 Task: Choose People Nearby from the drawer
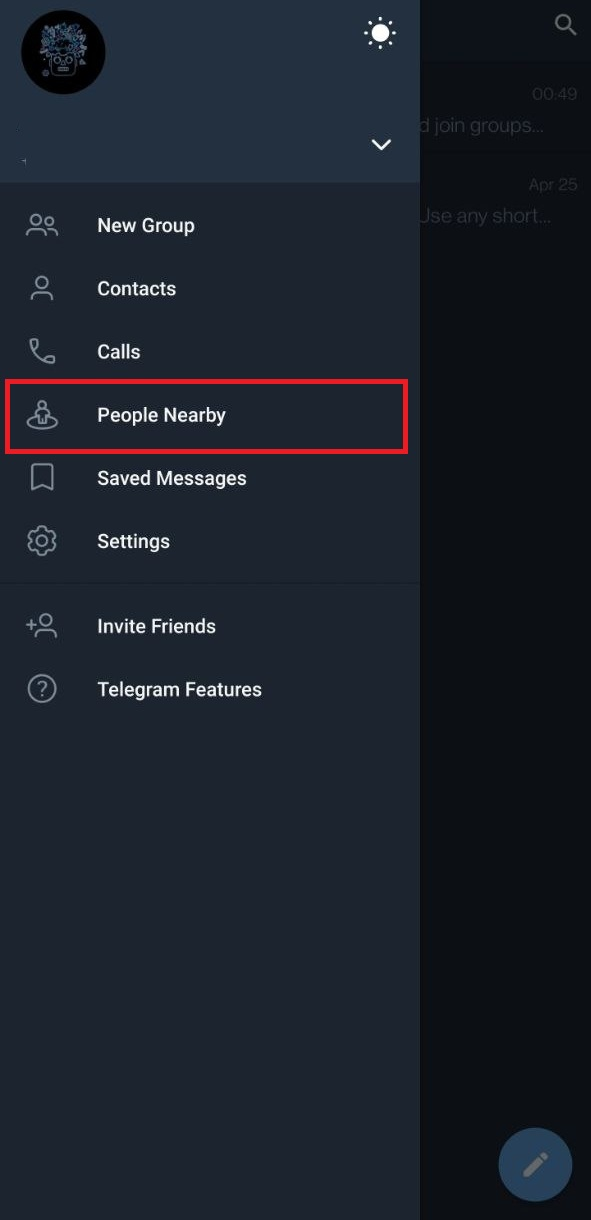210,414
